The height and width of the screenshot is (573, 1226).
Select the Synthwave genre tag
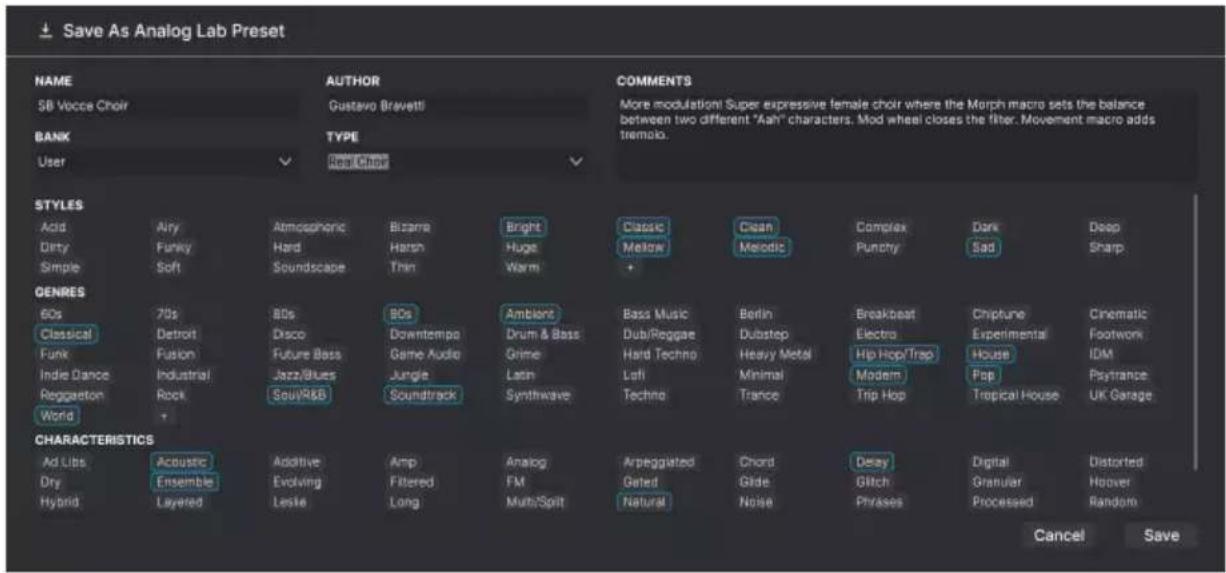[x=538, y=395]
